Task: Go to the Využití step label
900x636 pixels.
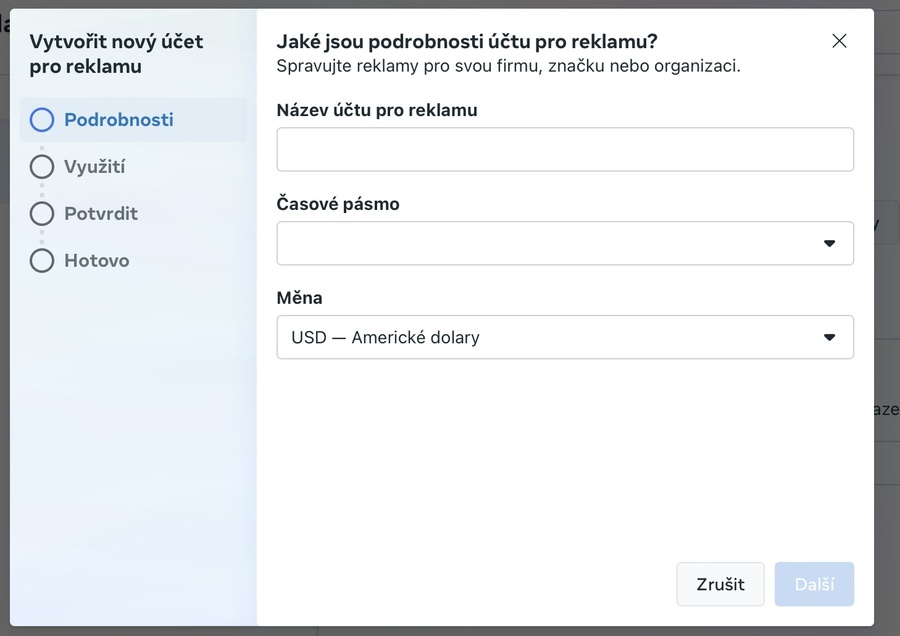Action: pyautogui.click(x=95, y=166)
